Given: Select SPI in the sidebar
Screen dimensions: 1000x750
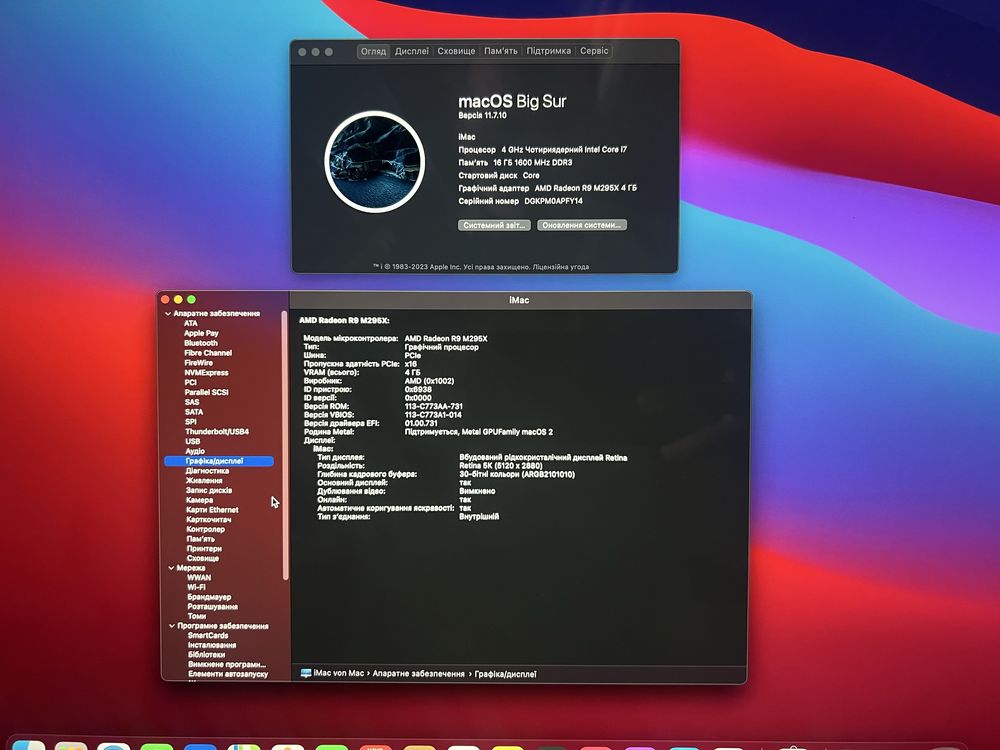Looking at the screenshot, I should point(191,422).
